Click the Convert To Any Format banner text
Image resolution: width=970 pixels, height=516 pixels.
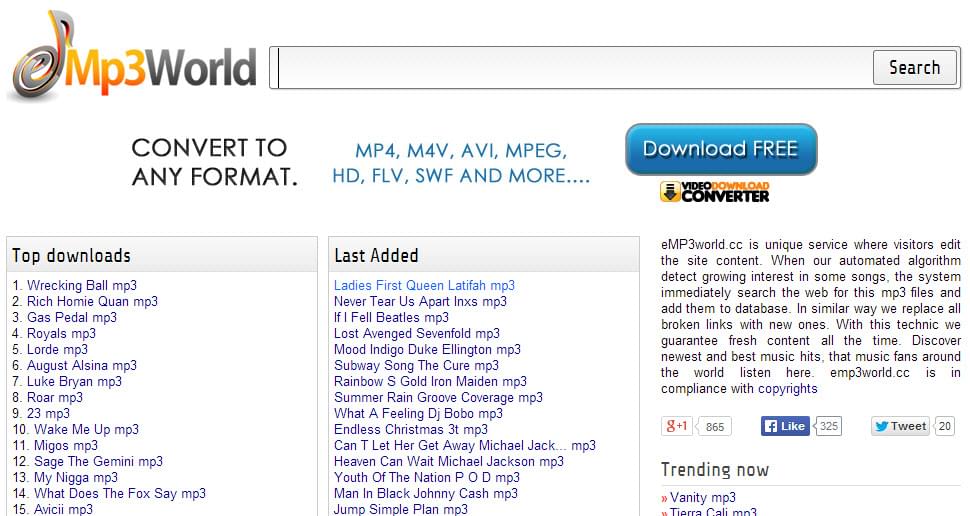click(x=214, y=162)
